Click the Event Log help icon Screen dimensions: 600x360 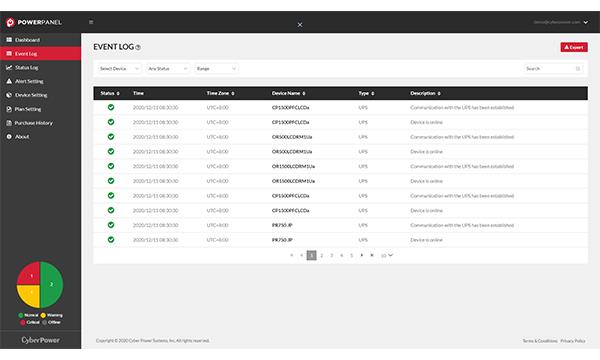[138, 47]
